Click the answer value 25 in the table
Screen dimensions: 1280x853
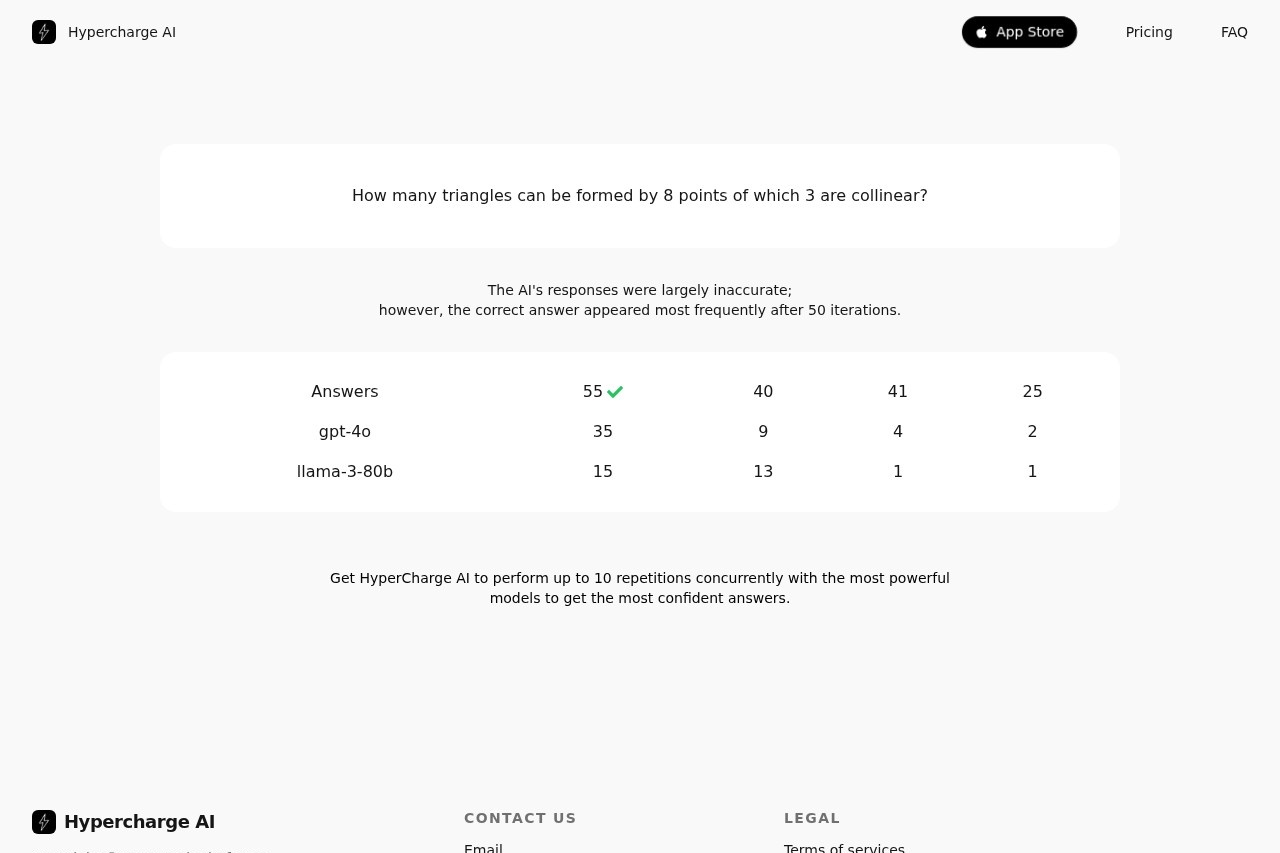[x=1032, y=392]
